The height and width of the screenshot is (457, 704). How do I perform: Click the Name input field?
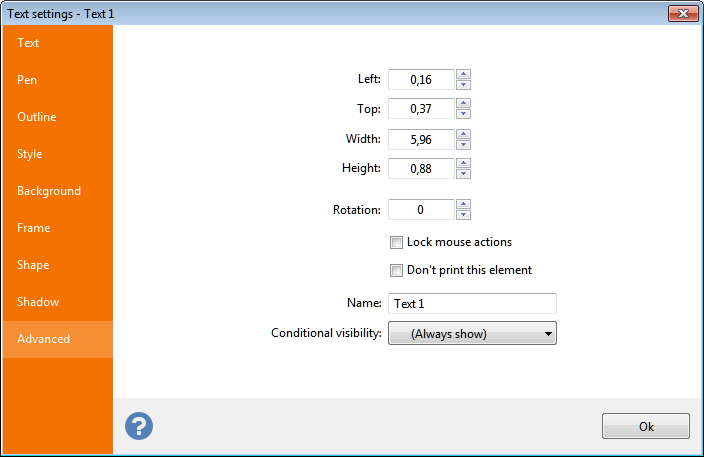471,303
